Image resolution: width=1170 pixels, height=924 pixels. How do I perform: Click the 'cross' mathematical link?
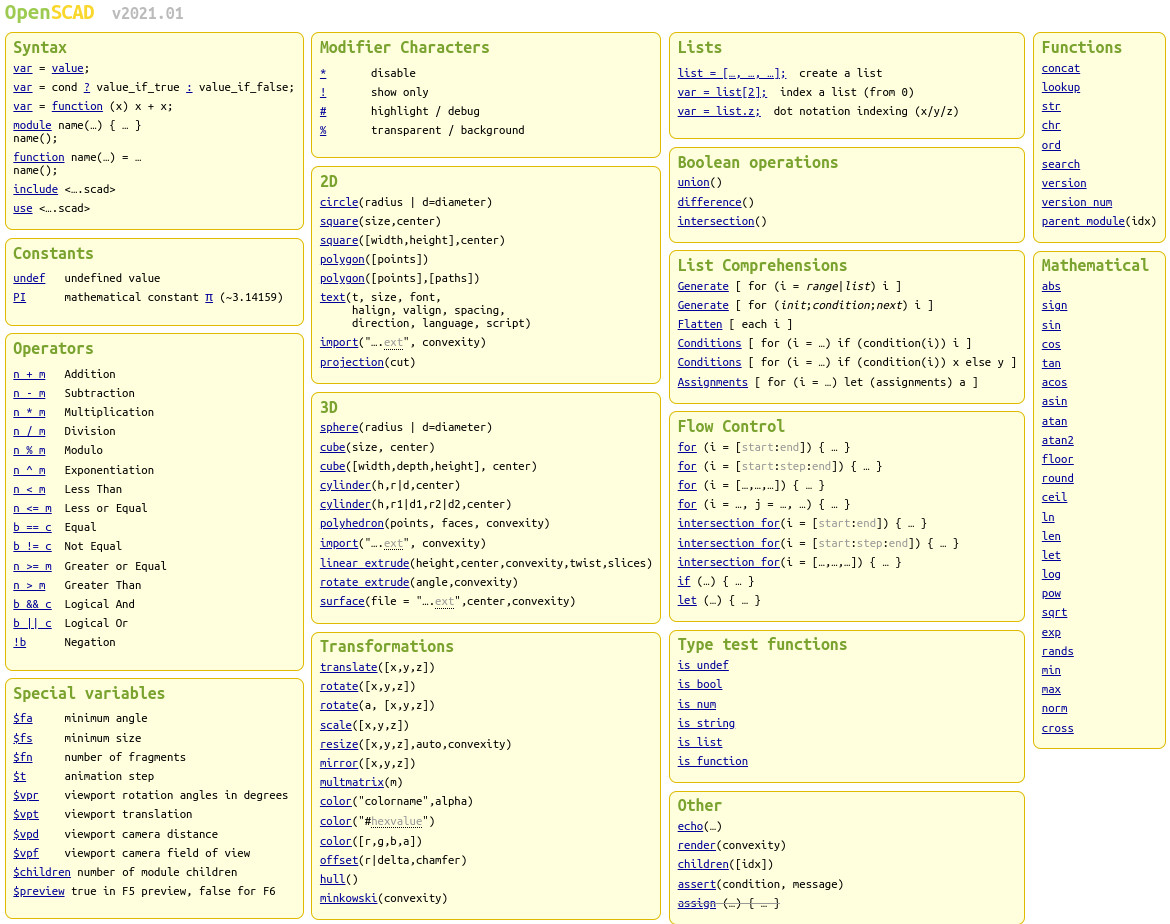click(x=1057, y=728)
